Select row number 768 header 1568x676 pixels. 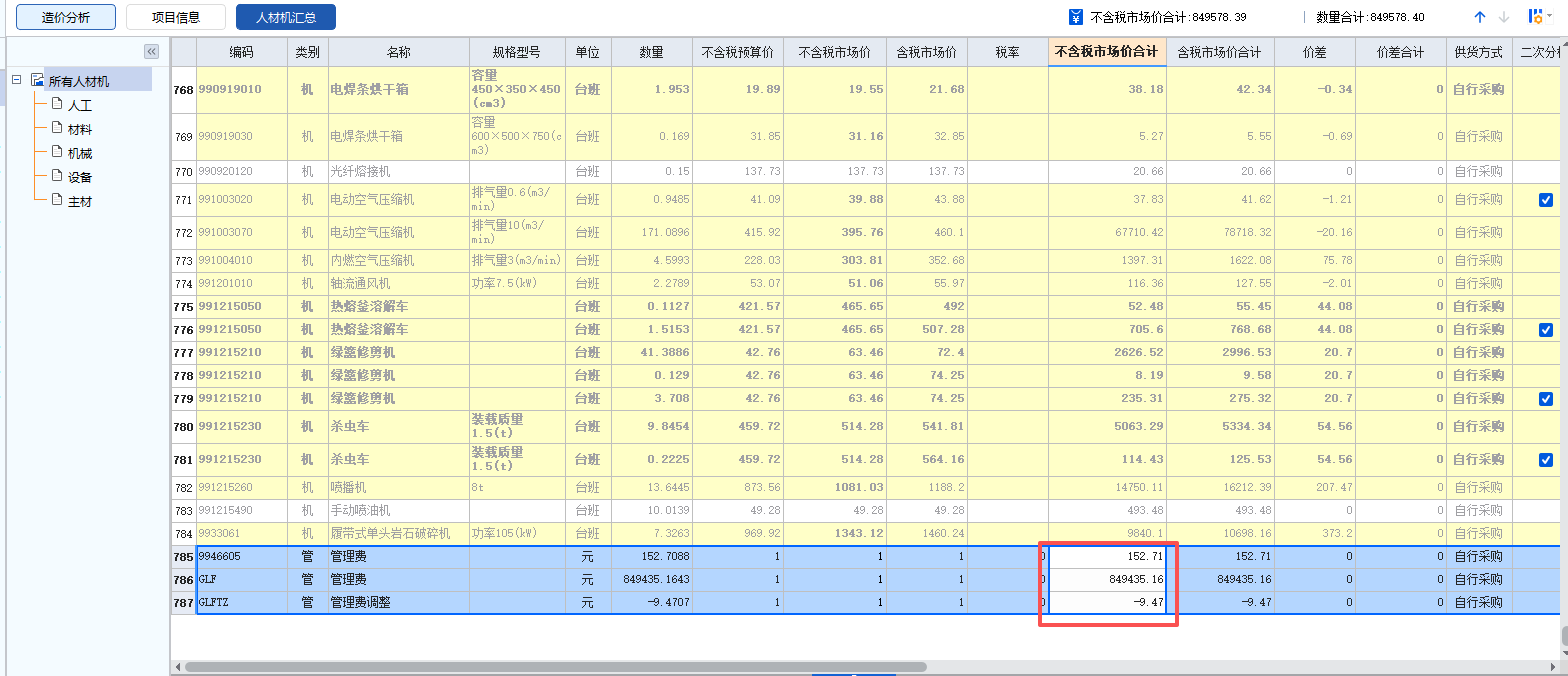click(183, 89)
